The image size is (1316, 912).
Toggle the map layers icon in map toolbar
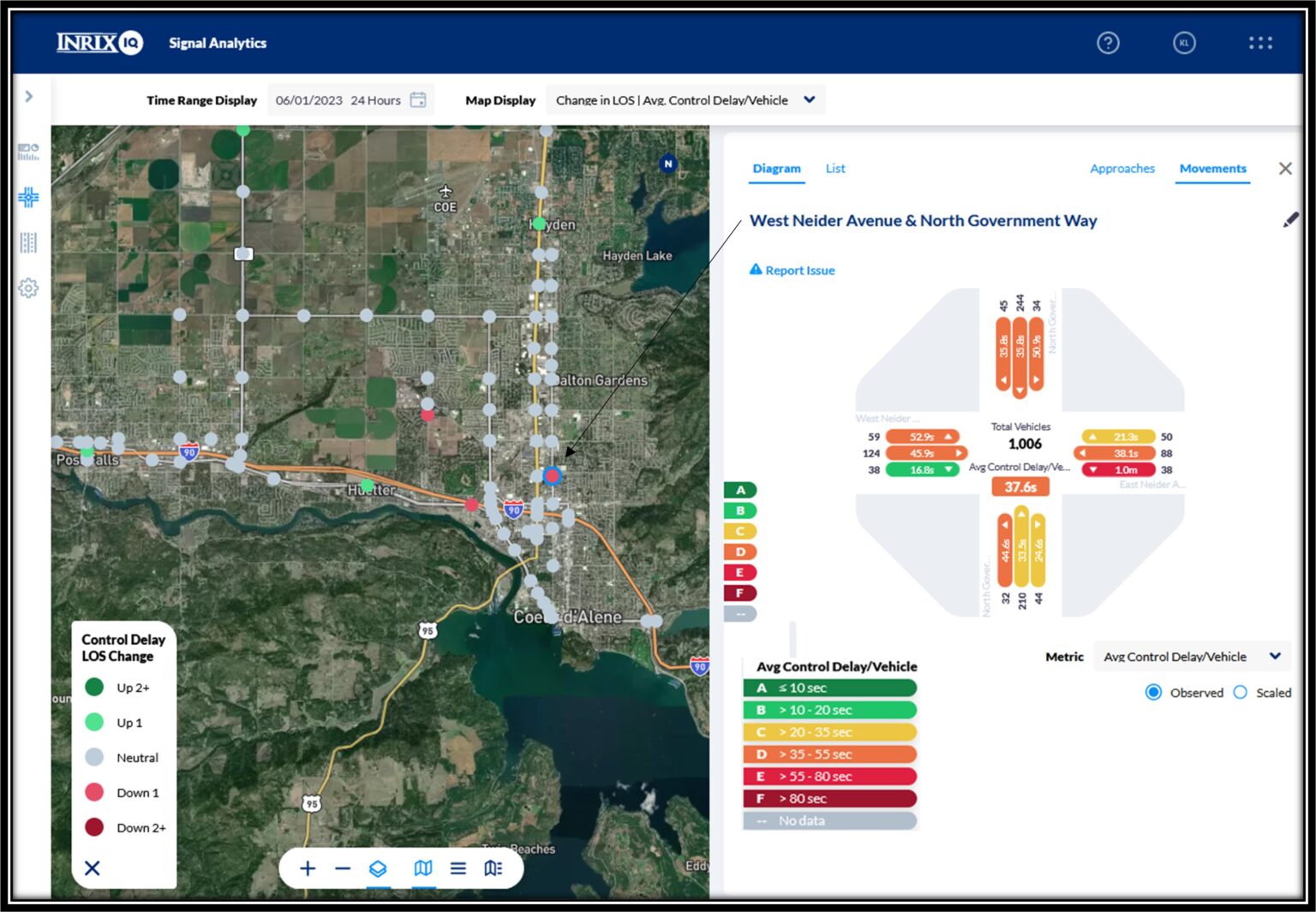379,867
